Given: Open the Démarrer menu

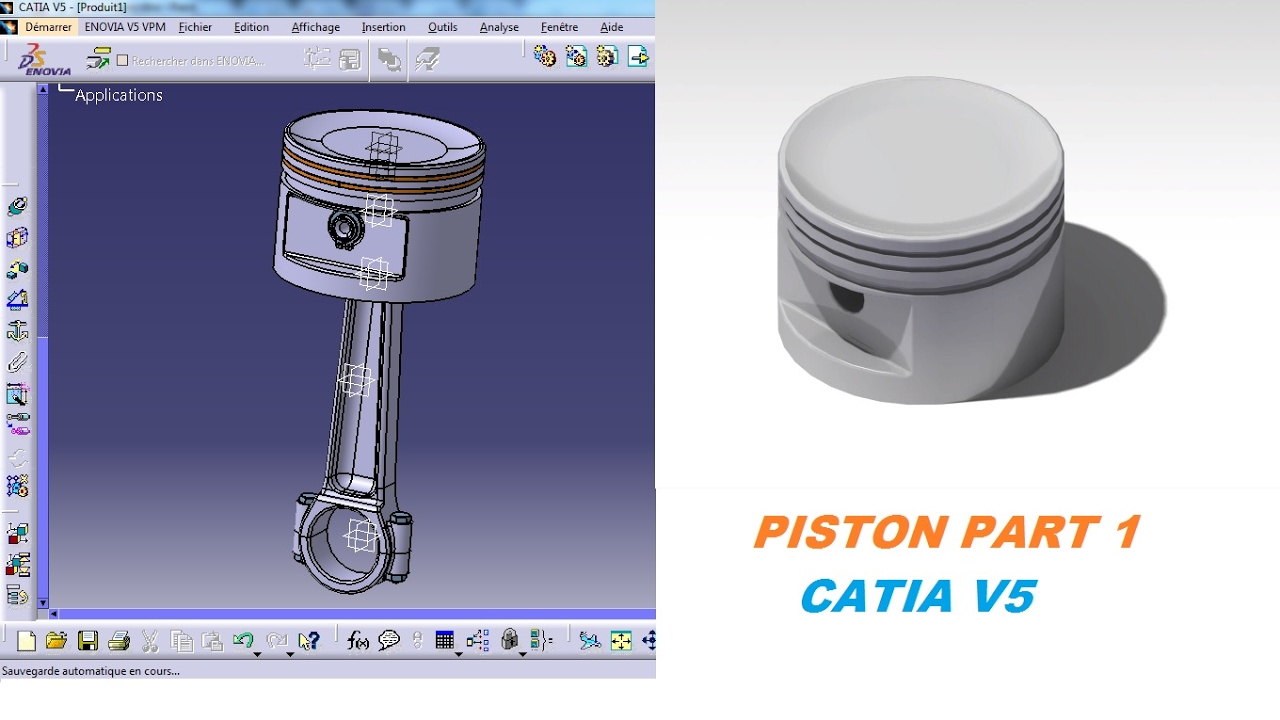Looking at the screenshot, I should 48,27.
